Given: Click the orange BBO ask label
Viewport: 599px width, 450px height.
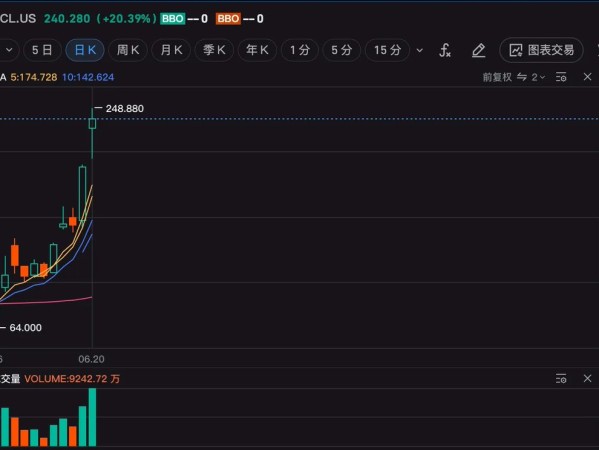Looking at the screenshot, I should click(x=228, y=19).
